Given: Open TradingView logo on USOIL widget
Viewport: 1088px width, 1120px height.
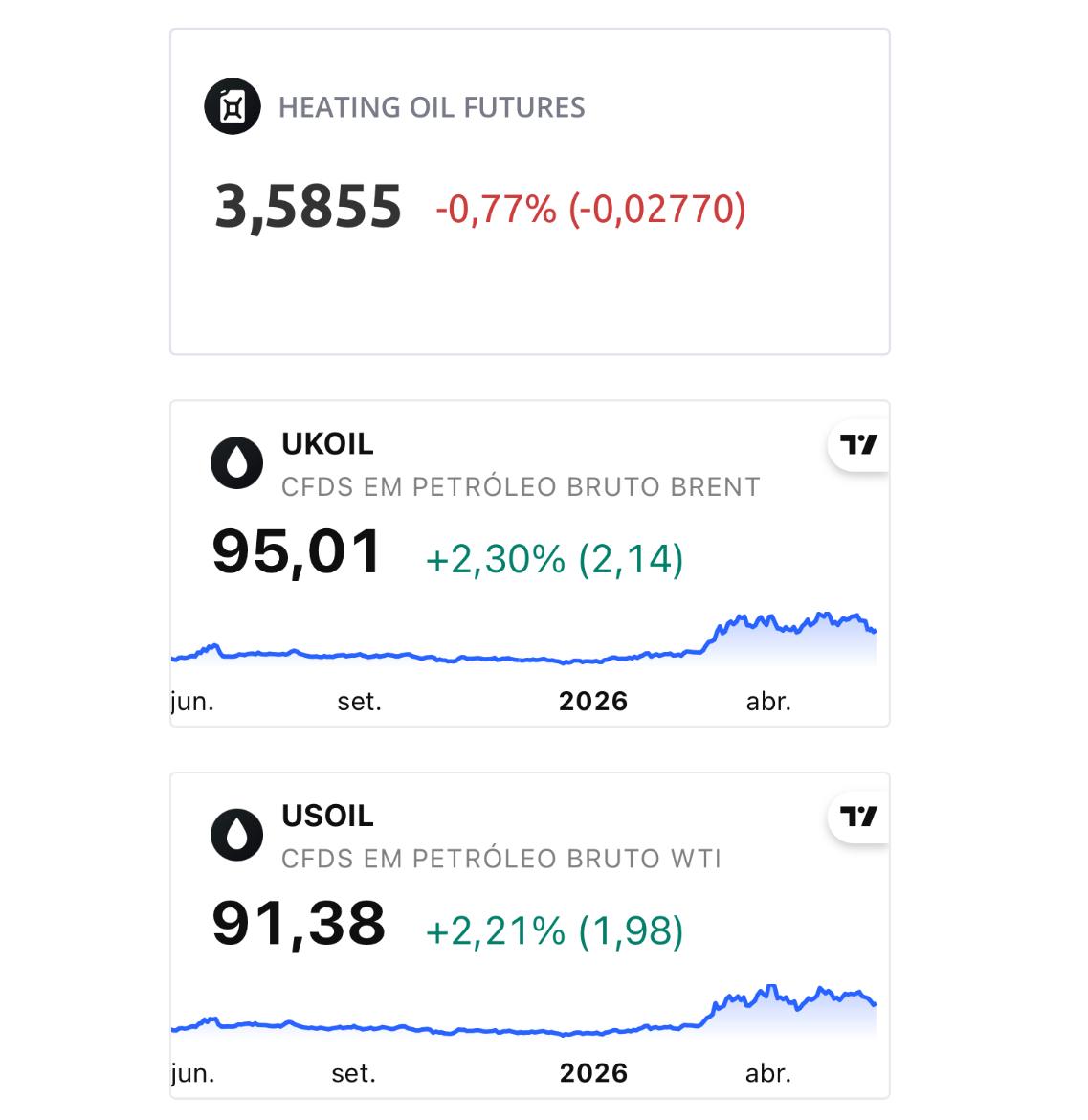Looking at the screenshot, I should (858, 817).
